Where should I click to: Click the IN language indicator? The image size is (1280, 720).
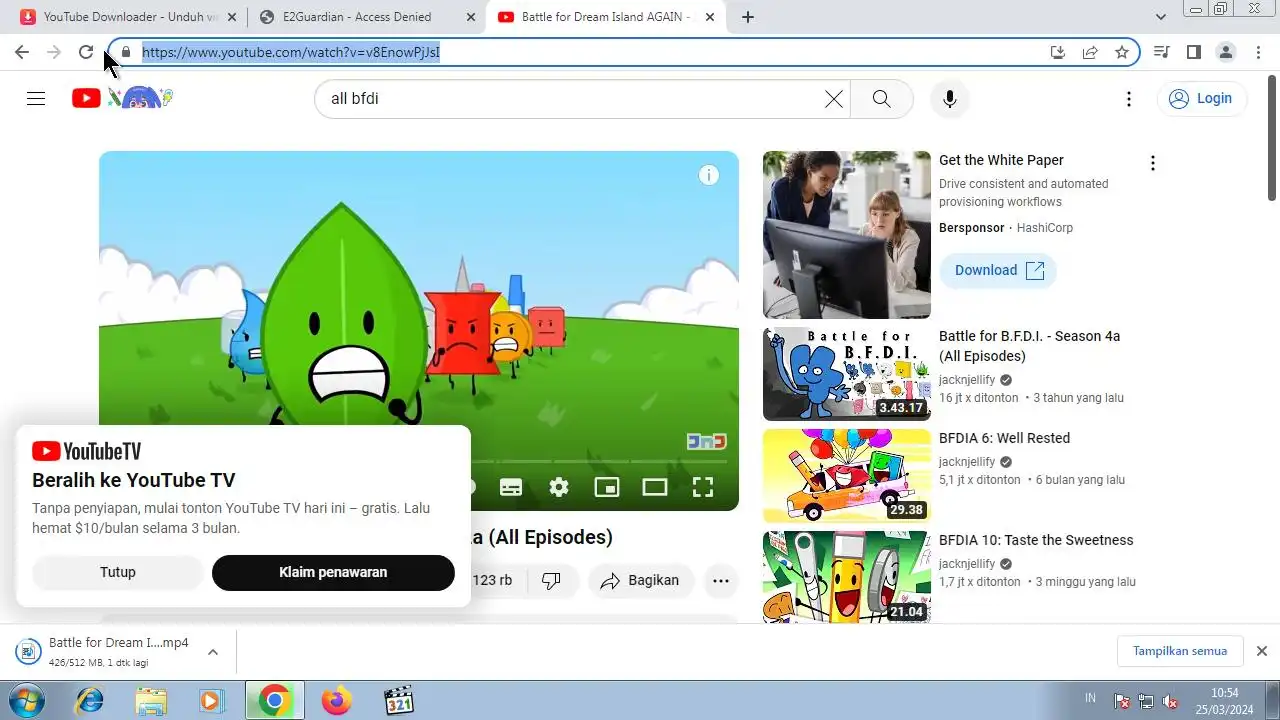pyautogui.click(x=1090, y=698)
